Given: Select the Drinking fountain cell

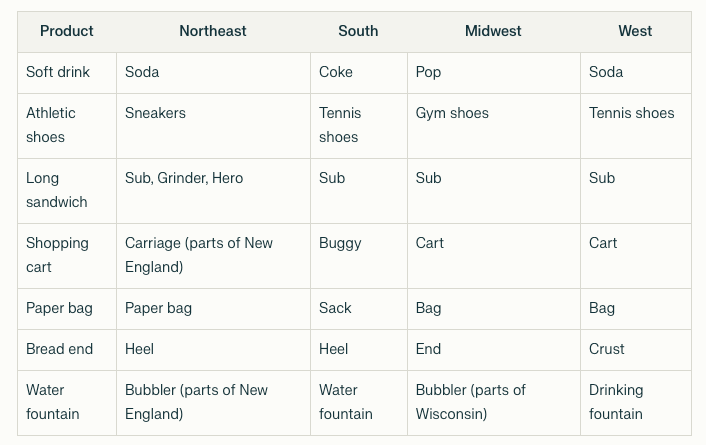Looking at the screenshot, I should coord(616,402).
